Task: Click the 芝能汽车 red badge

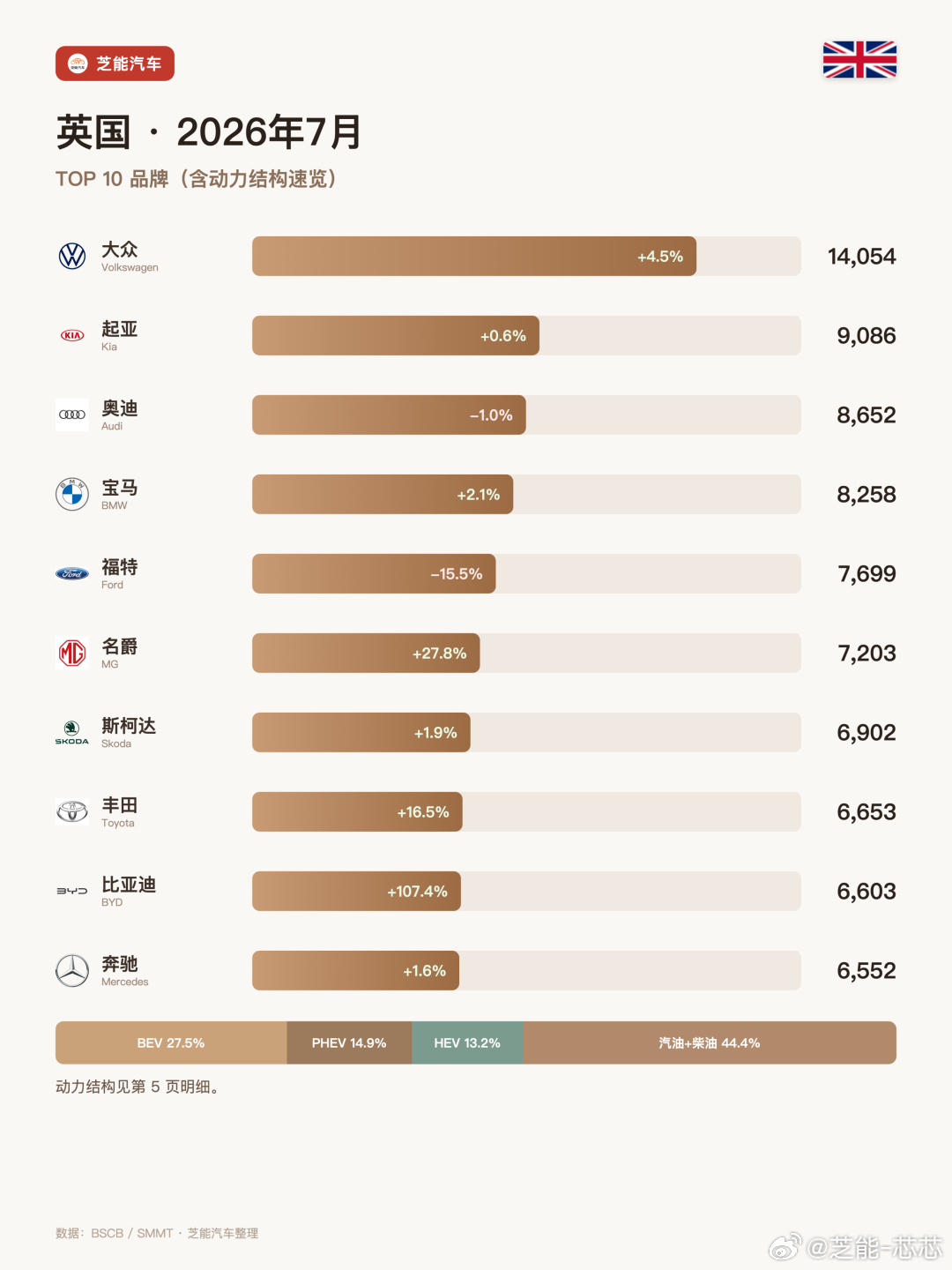Action: (115, 63)
